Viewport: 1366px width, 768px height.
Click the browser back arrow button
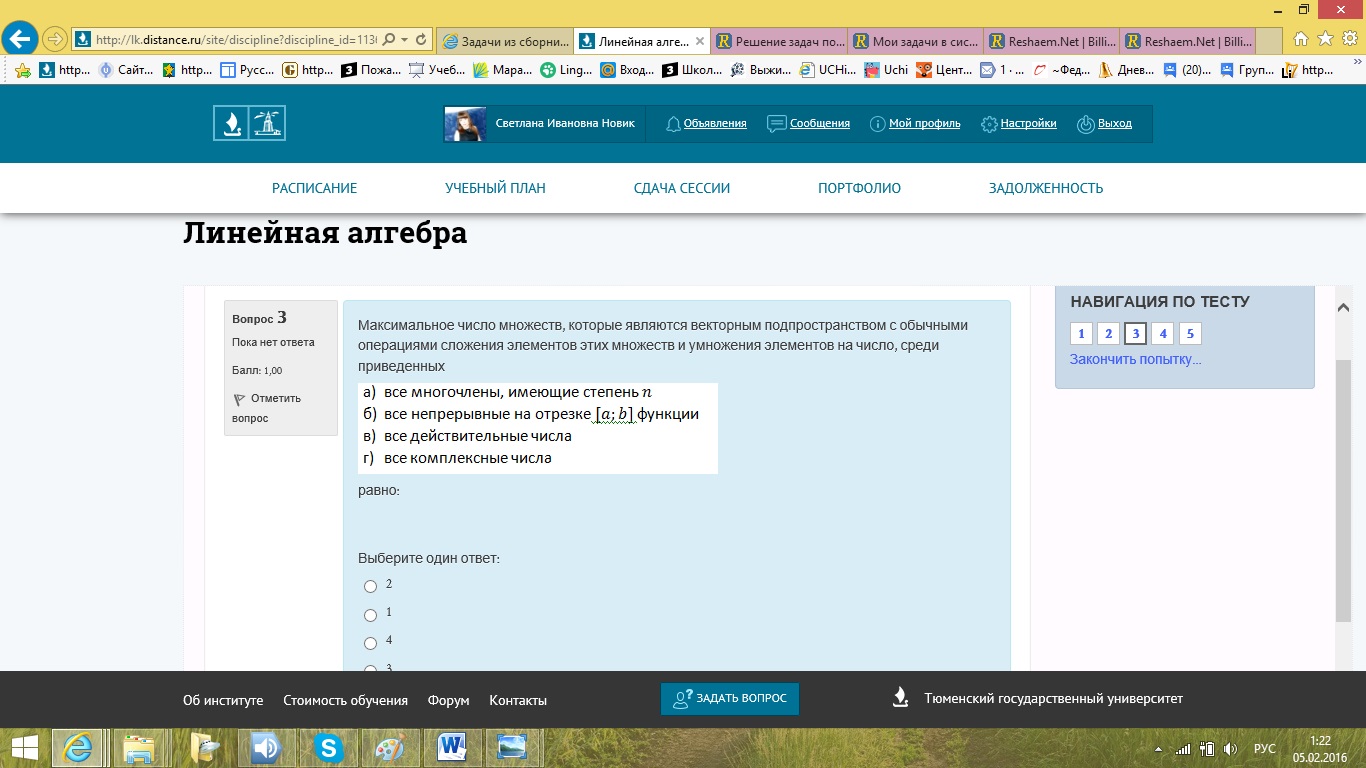click(20, 39)
